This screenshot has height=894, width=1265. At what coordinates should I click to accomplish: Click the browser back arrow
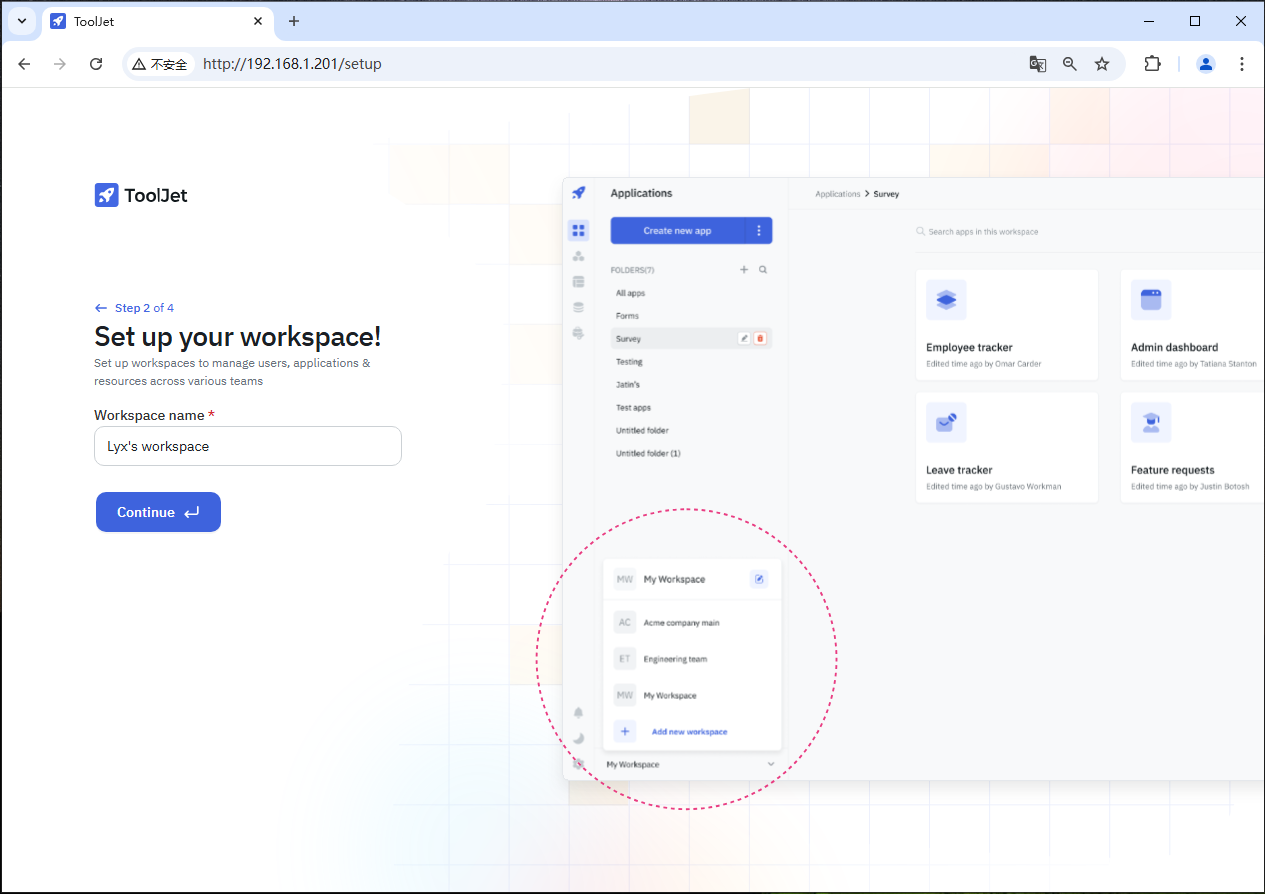(24, 64)
